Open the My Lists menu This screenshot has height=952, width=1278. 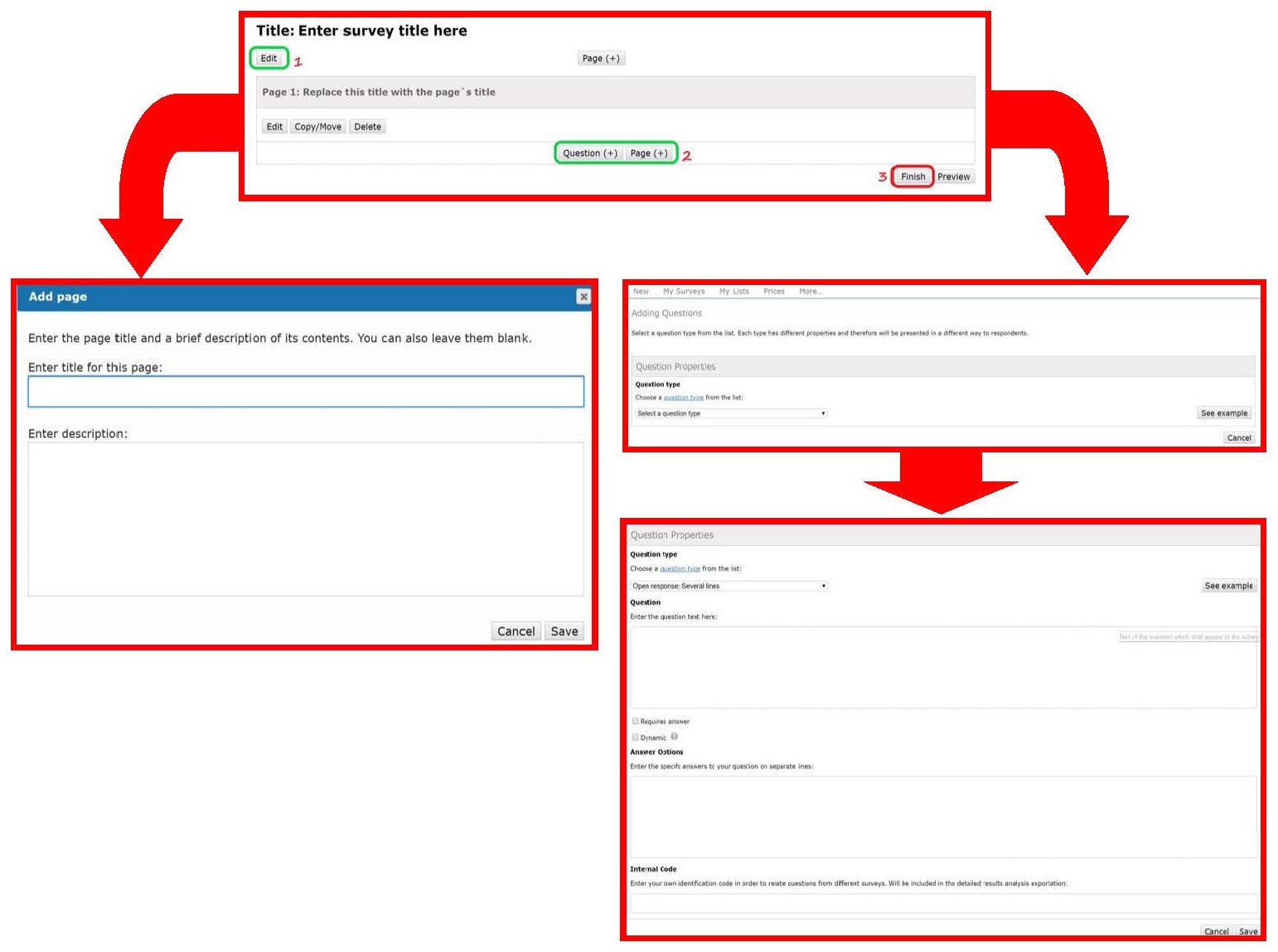tap(734, 292)
